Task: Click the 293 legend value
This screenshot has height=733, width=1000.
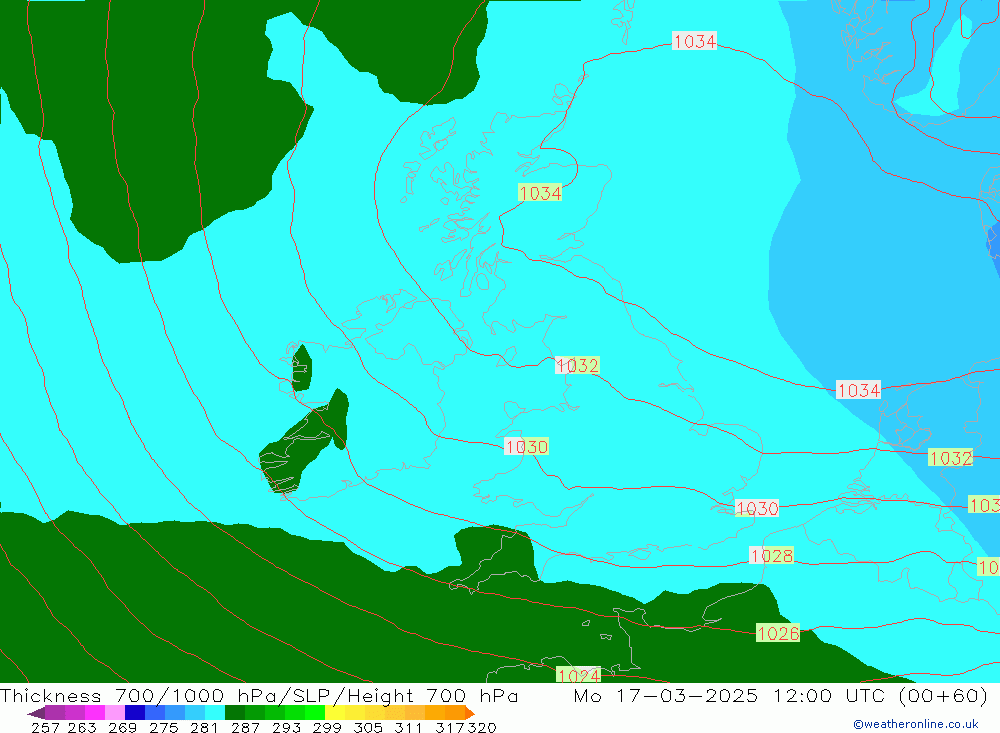Action: [286, 727]
